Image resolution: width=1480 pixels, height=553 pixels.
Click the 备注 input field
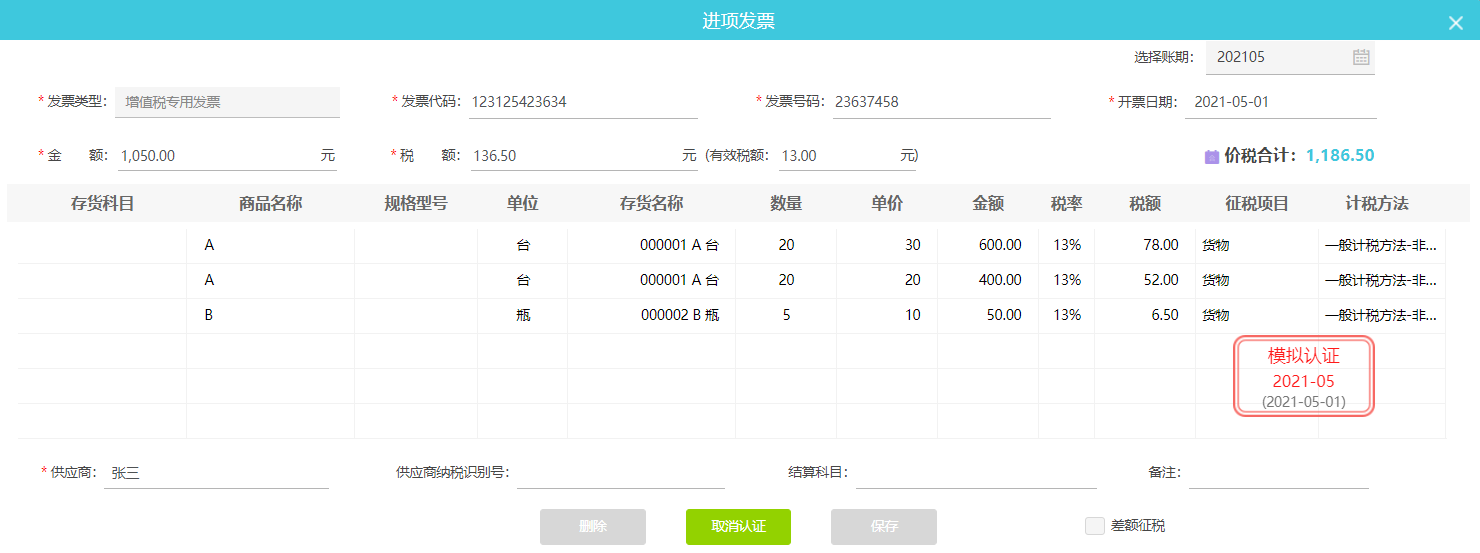1278,473
